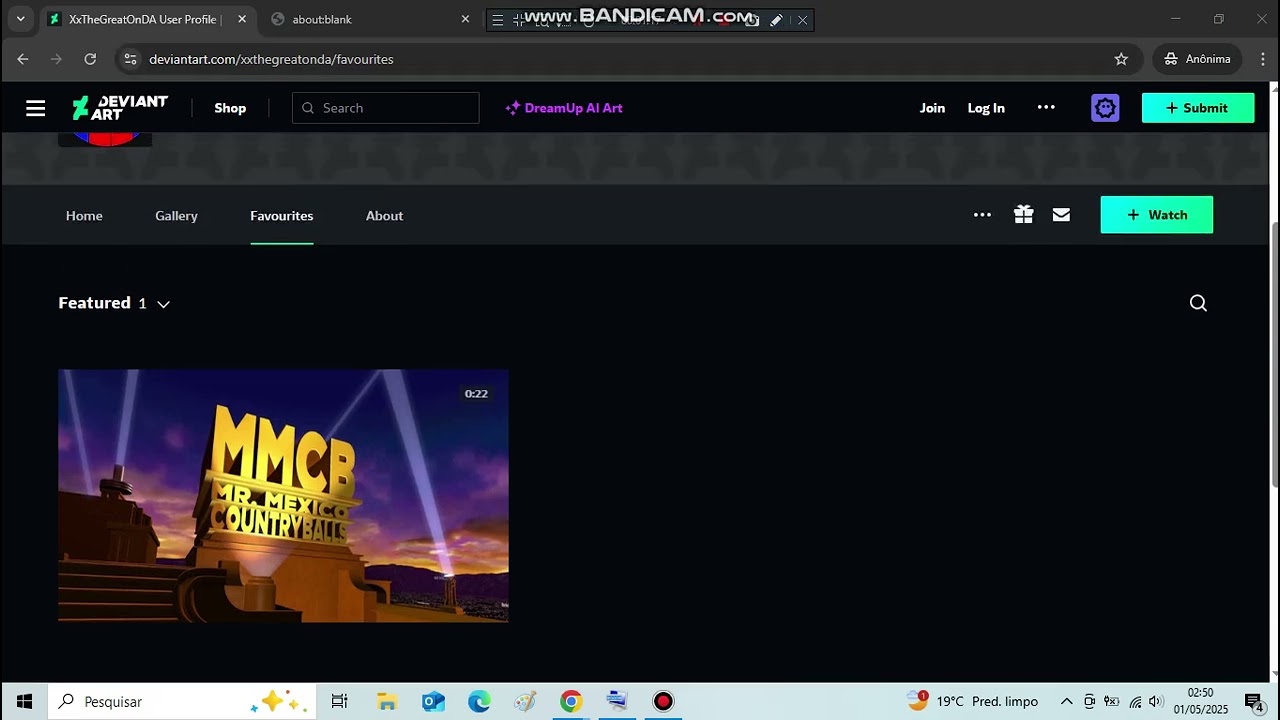Close the Bandicam recording toolbar
This screenshot has height=720, width=1280.
[802, 20]
